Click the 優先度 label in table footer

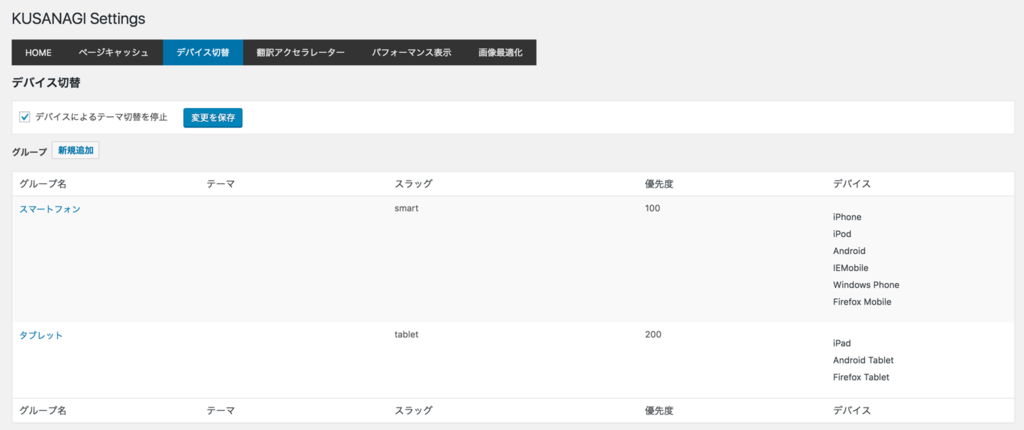click(x=660, y=410)
